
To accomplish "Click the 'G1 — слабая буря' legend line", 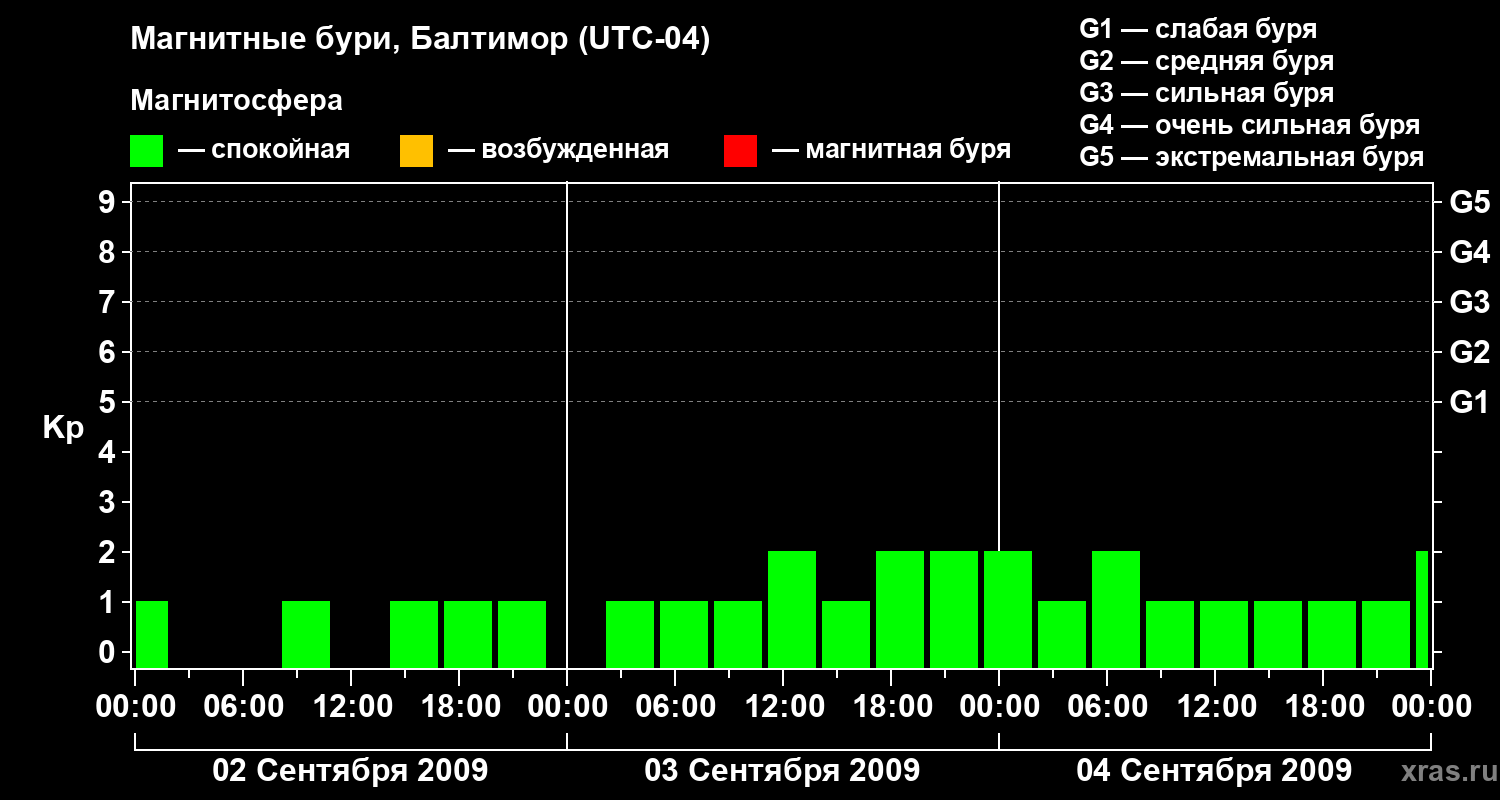I will tap(1198, 29).
